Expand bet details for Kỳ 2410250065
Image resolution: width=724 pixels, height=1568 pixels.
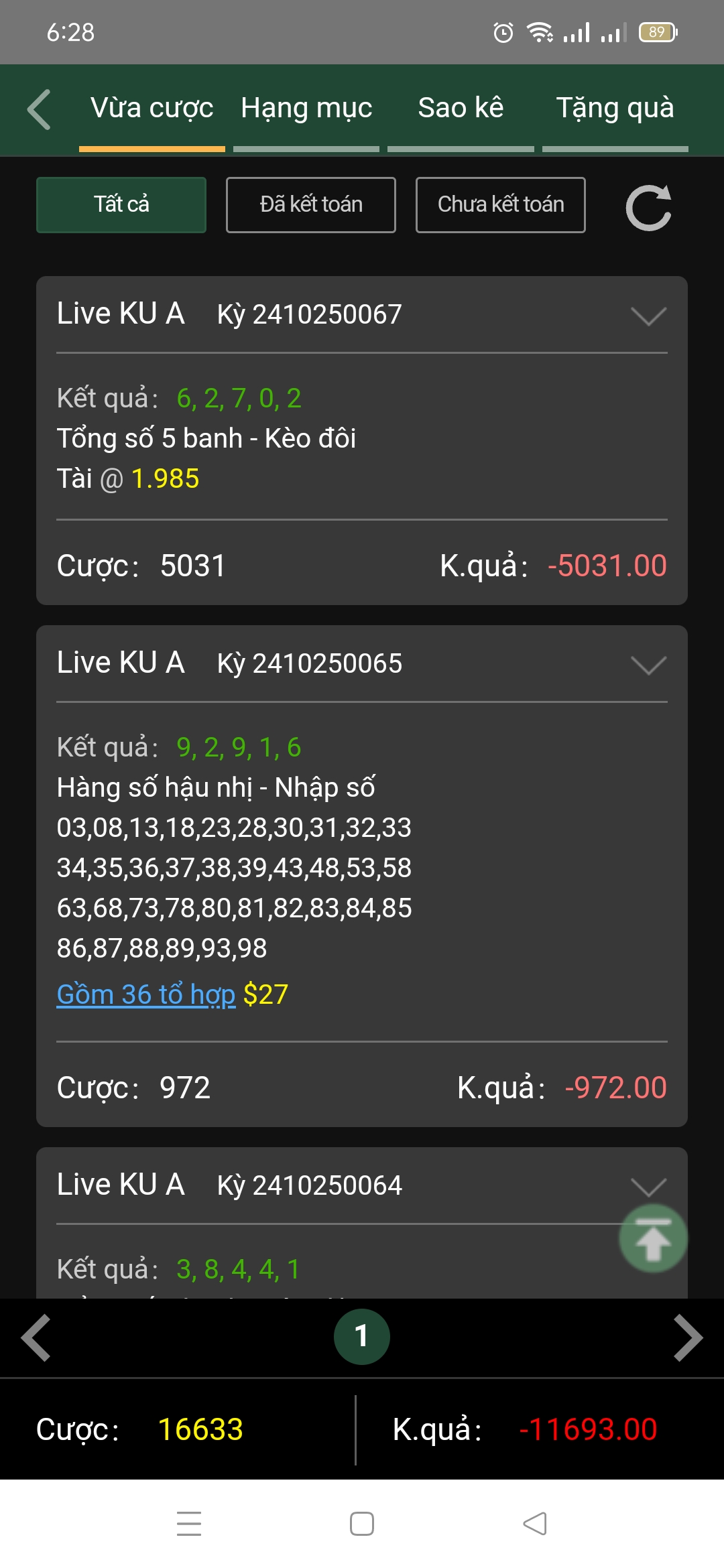pyautogui.click(x=648, y=665)
